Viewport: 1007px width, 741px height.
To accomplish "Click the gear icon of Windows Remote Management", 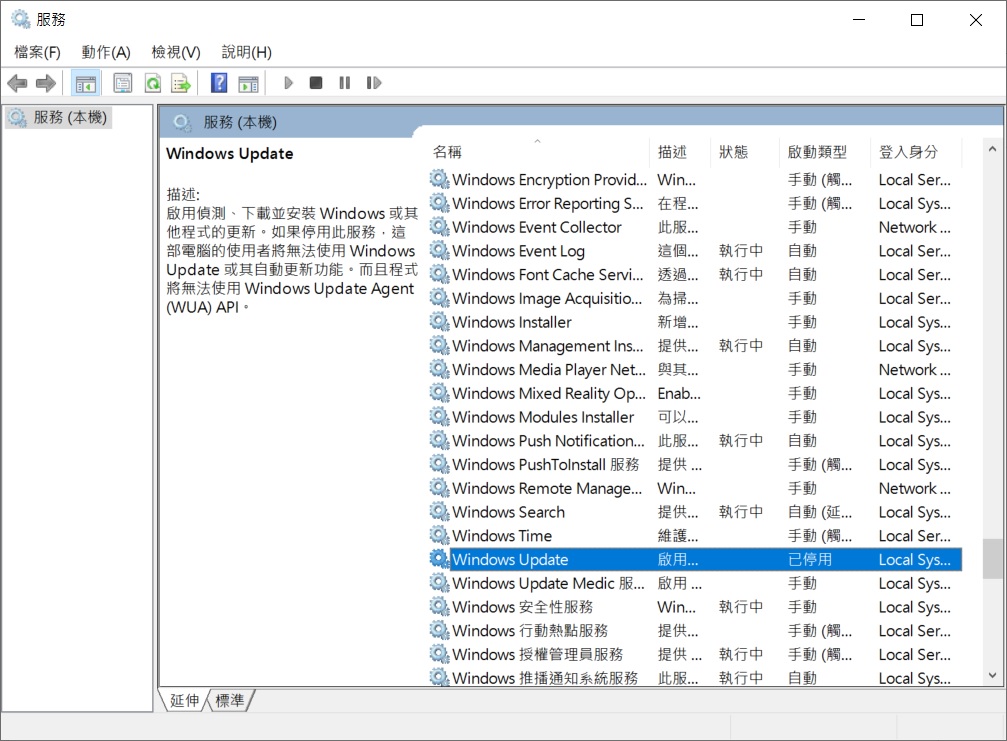I will (439, 487).
